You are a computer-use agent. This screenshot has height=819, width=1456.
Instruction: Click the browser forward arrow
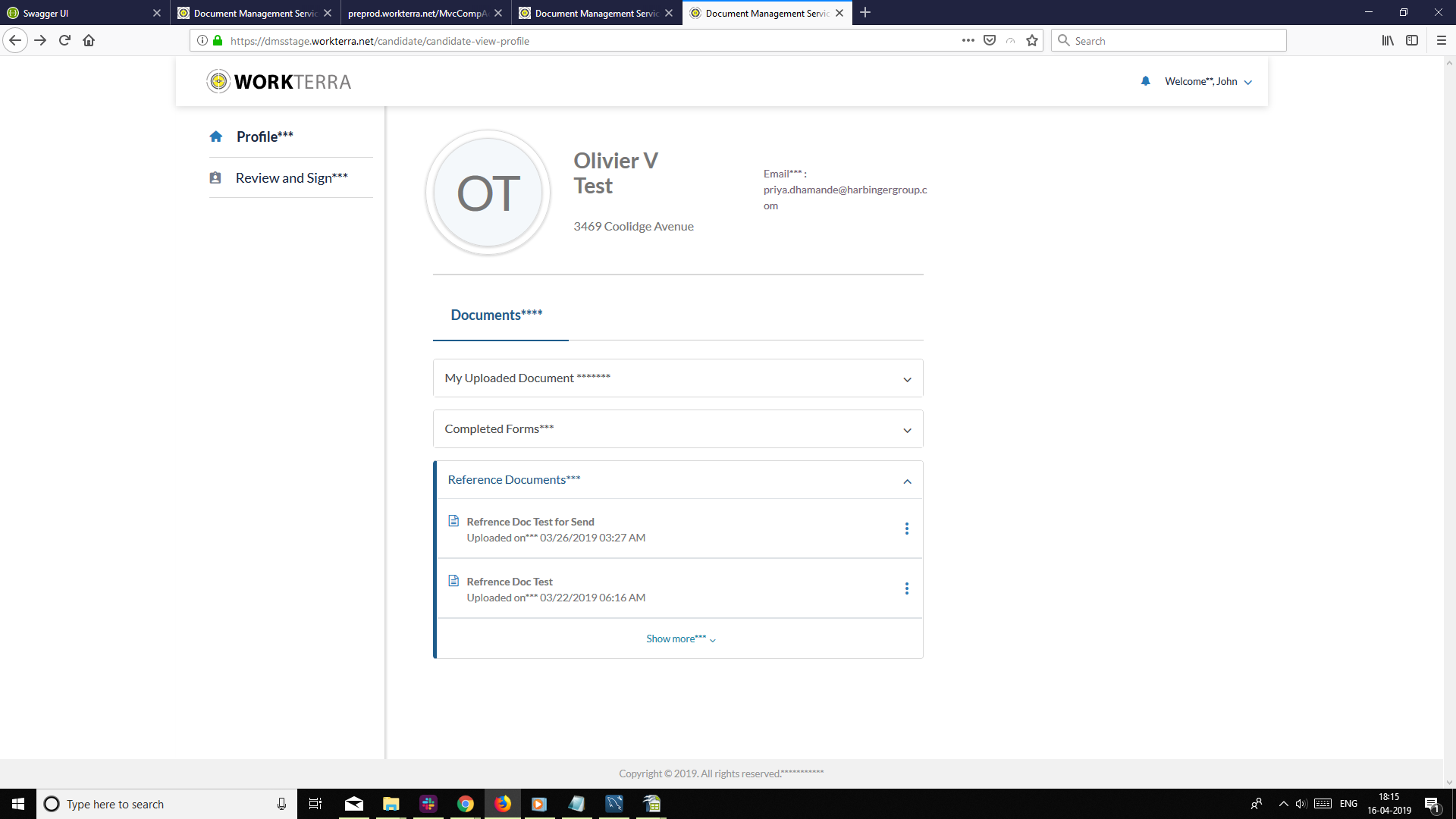pos(40,40)
